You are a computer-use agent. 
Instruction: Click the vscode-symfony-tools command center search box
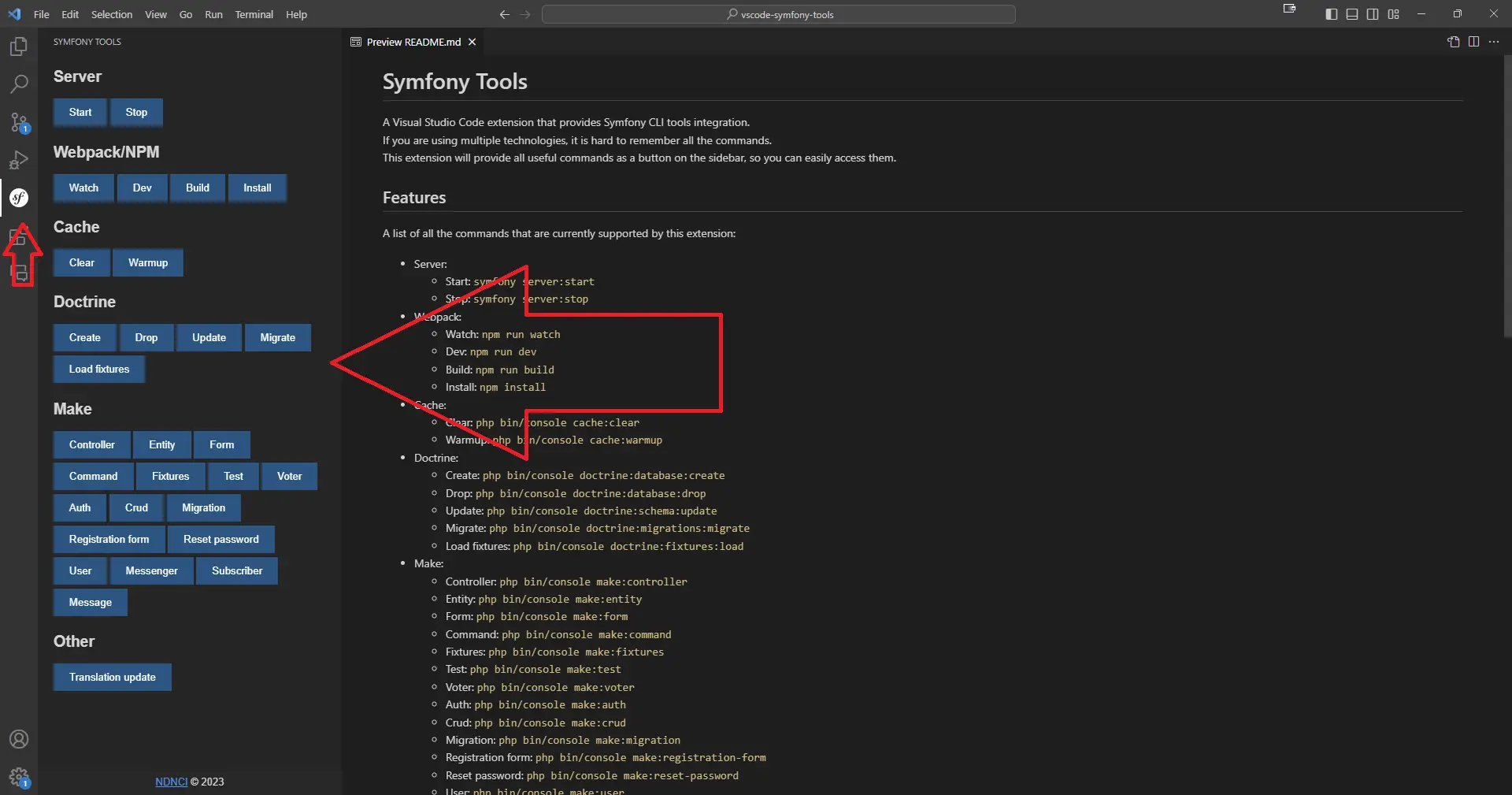(x=779, y=14)
